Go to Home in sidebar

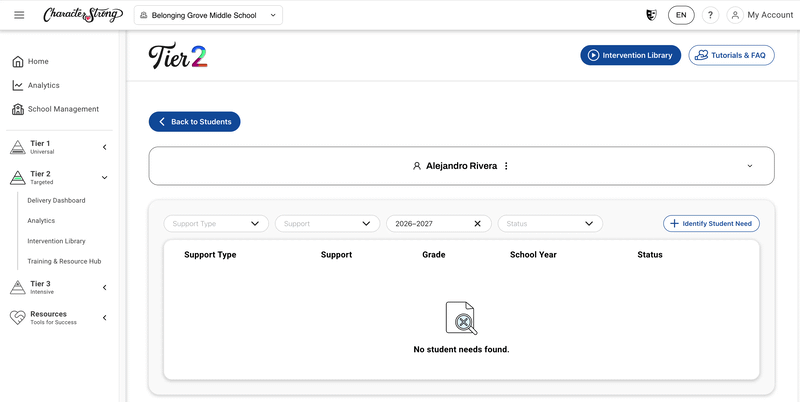pyautogui.click(x=38, y=61)
